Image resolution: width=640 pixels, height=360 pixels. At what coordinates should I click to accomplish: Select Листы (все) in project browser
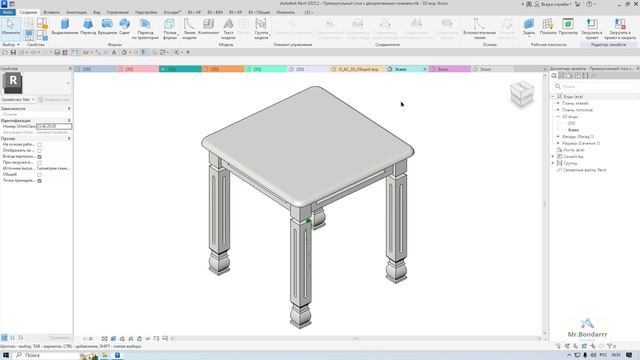coord(574,150)
